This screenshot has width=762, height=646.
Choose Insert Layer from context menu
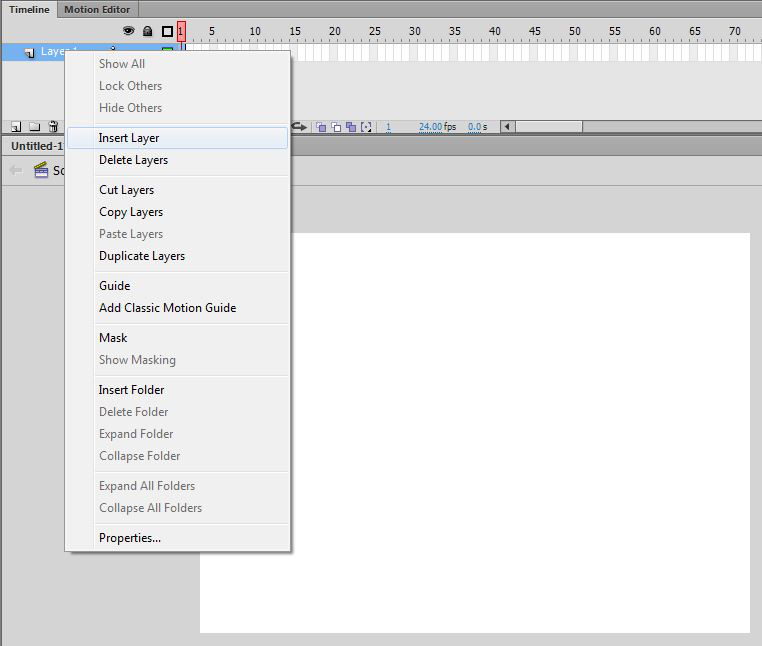177,138
